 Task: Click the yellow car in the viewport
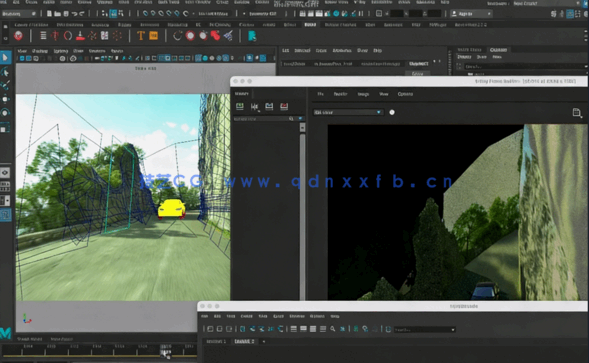(x=171, y=208)
